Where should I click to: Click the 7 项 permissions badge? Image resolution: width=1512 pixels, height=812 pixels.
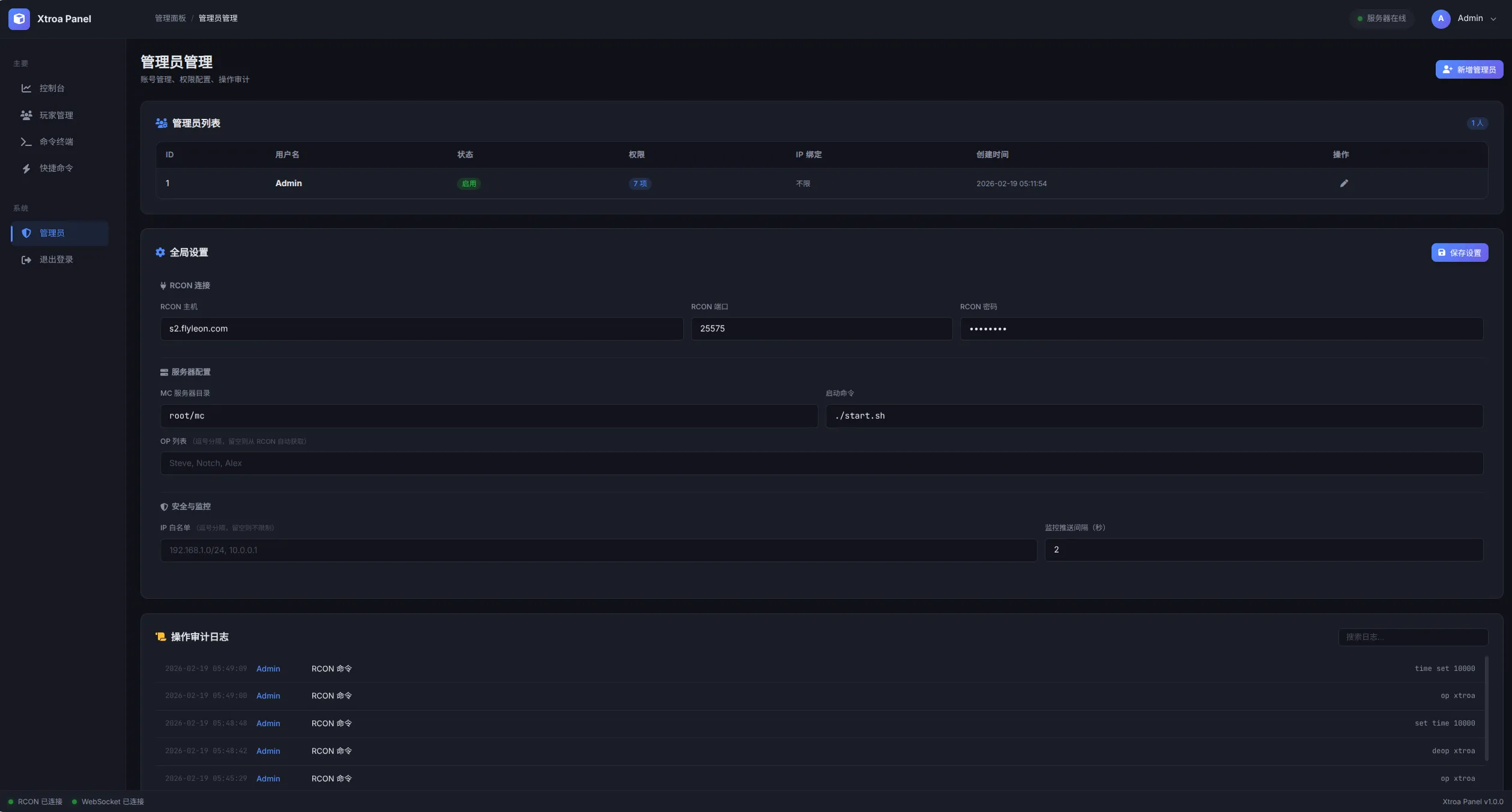(x=640, y=184)
